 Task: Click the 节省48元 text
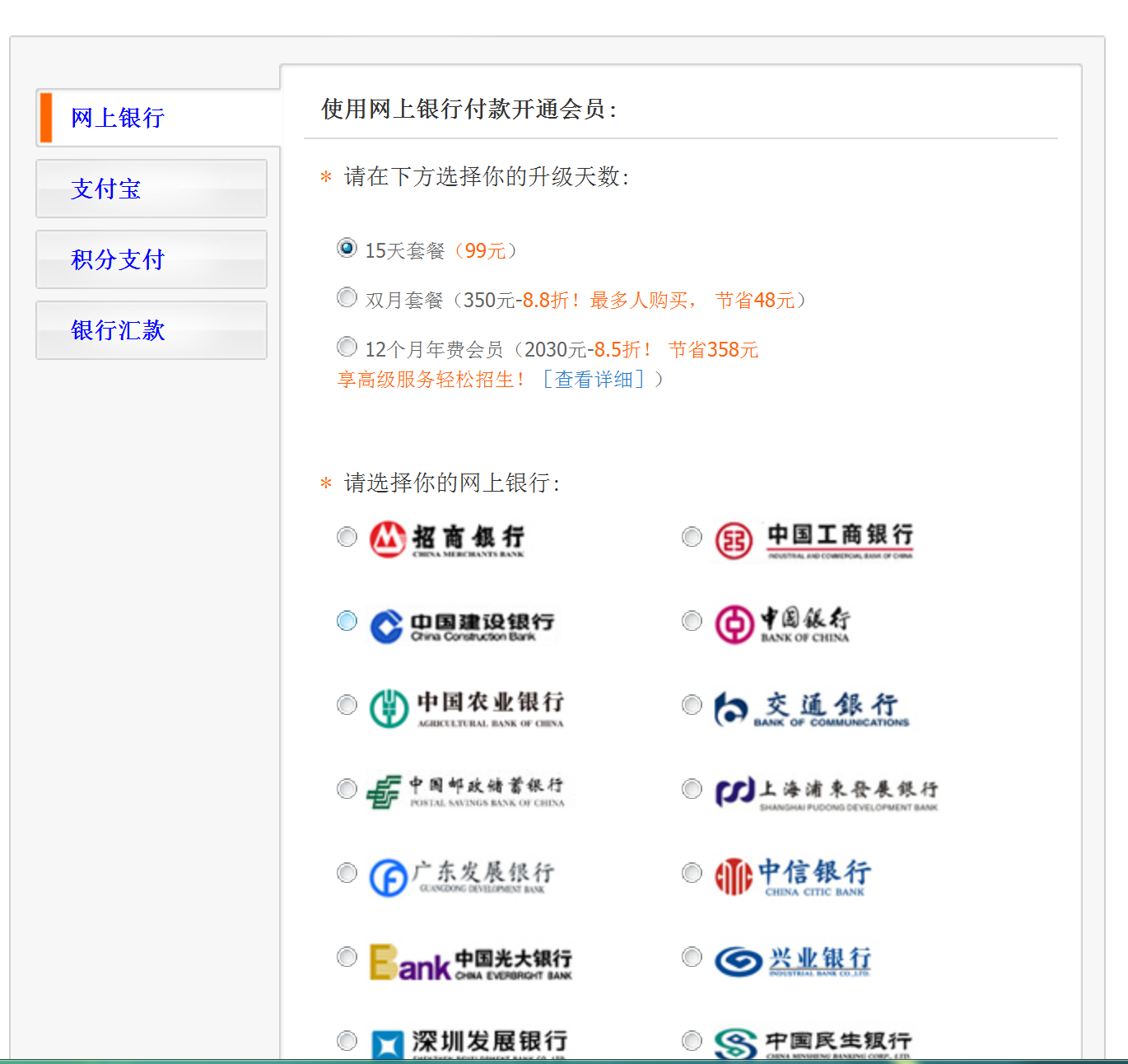point(754,301)
